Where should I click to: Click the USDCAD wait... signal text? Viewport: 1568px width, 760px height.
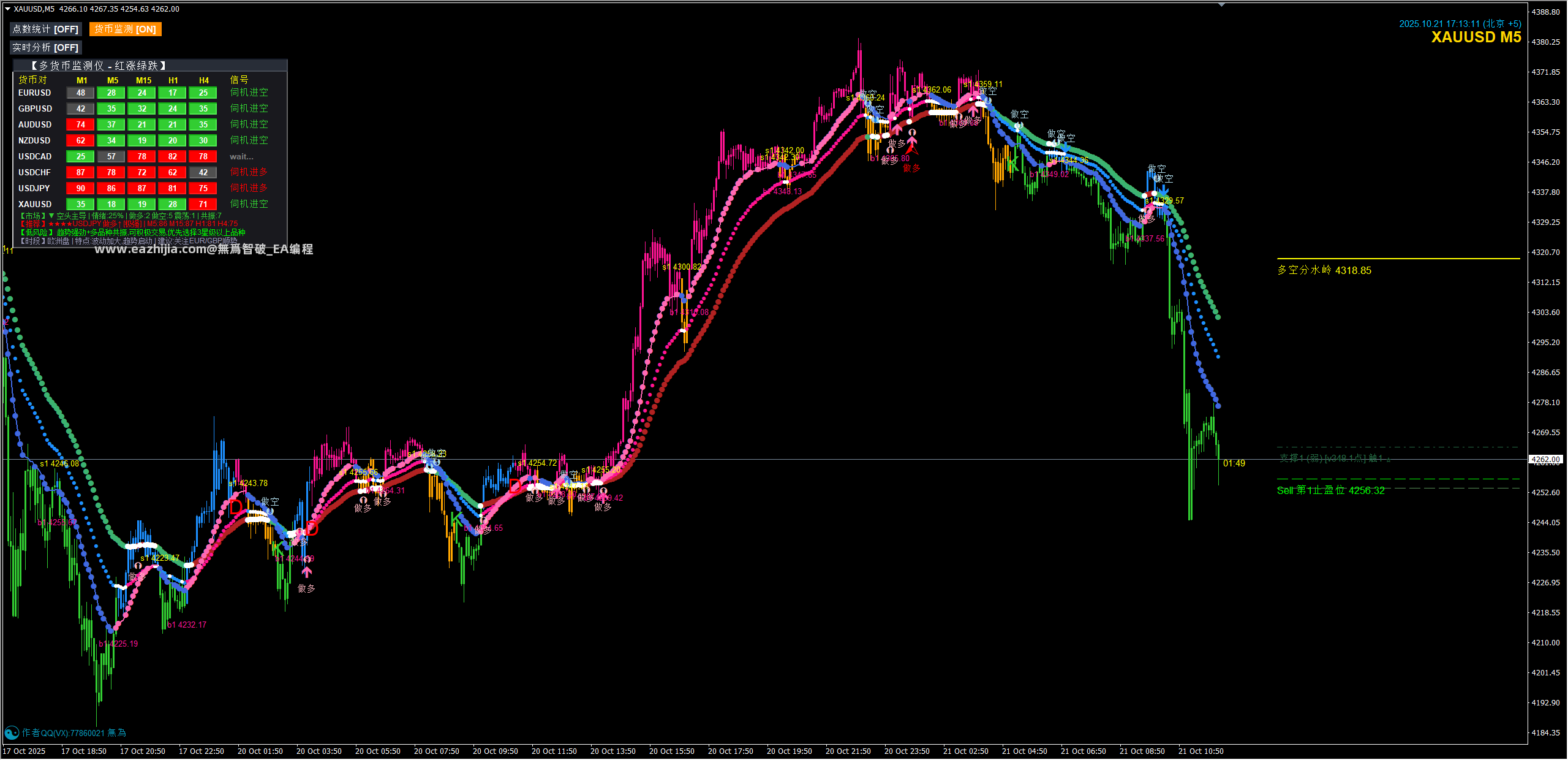[241, 158]
